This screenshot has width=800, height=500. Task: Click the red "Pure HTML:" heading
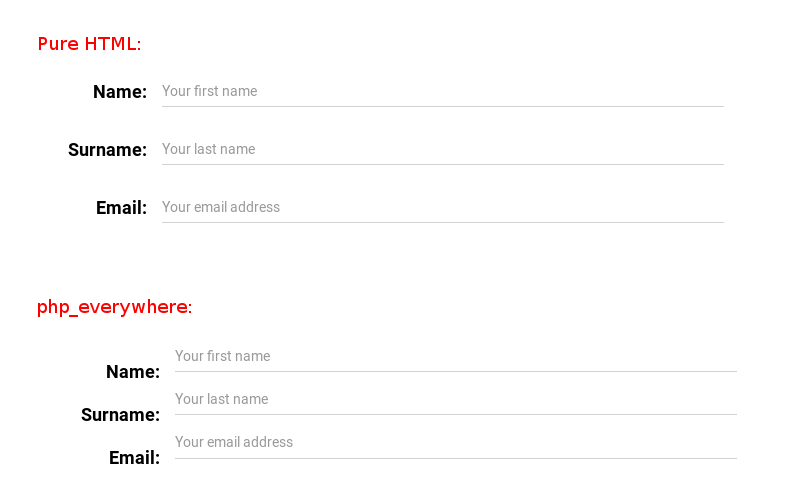pos(89,44)
